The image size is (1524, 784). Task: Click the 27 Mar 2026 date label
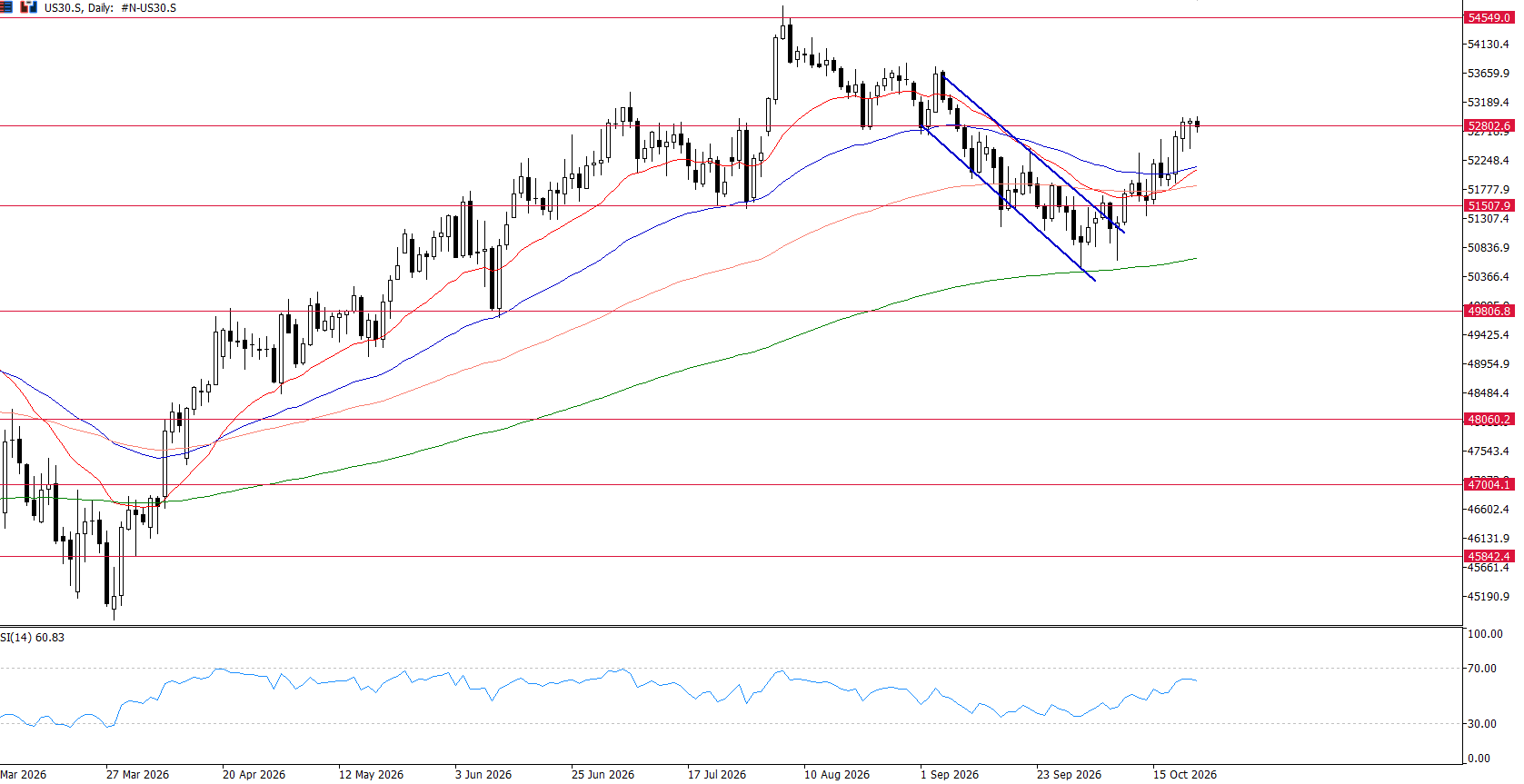point(137,775)
